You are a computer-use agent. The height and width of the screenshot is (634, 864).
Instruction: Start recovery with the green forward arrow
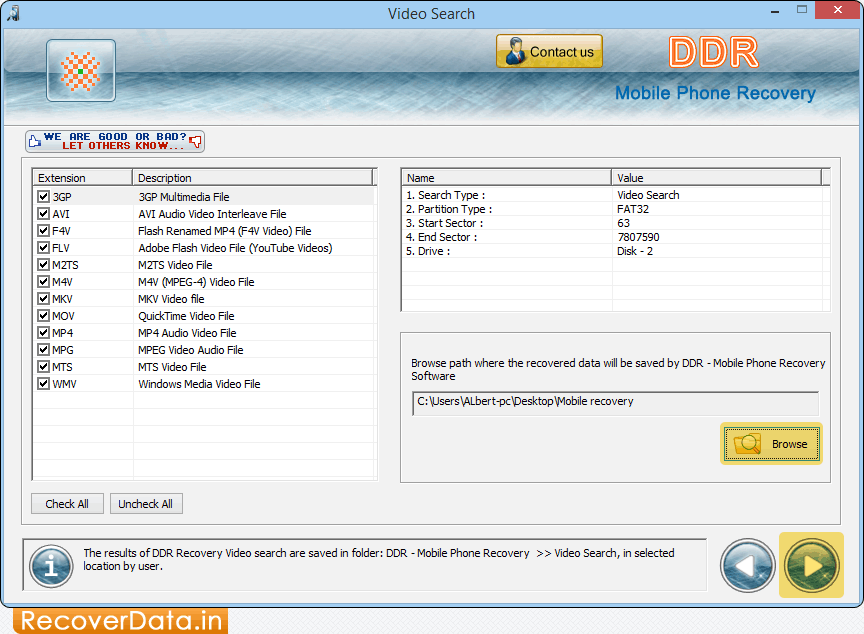click(811, 565)
